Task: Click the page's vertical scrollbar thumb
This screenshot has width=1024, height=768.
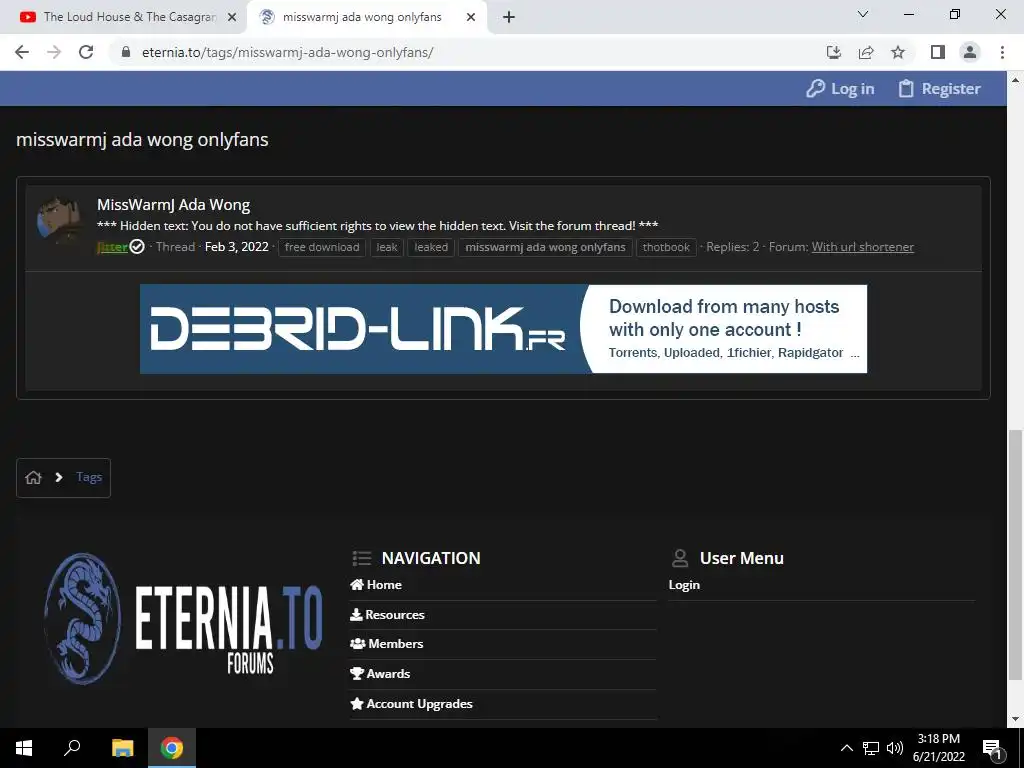Action: pos(1015,555)
